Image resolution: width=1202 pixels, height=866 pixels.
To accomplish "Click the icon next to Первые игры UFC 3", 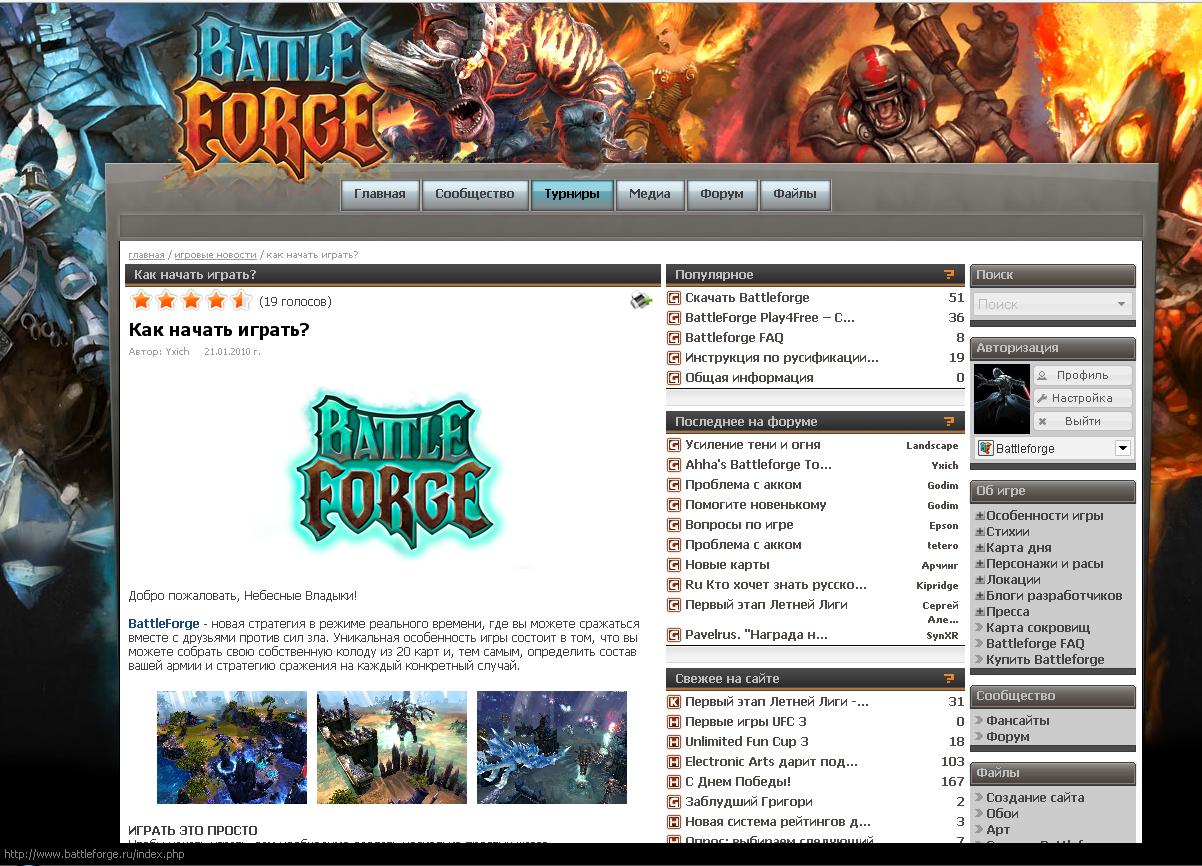I will 674,722.
